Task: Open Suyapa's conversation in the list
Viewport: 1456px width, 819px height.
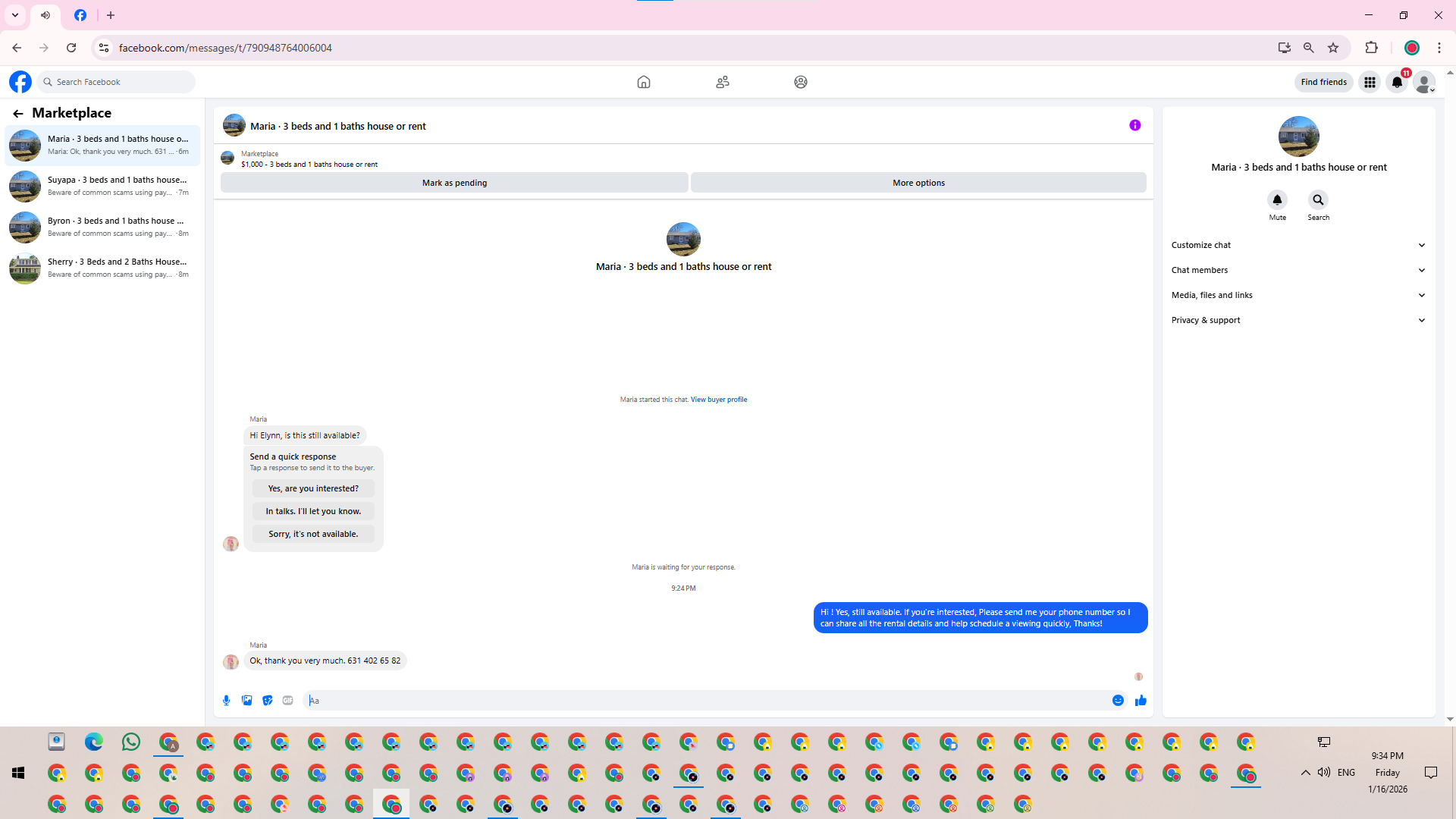Action: 102,186
